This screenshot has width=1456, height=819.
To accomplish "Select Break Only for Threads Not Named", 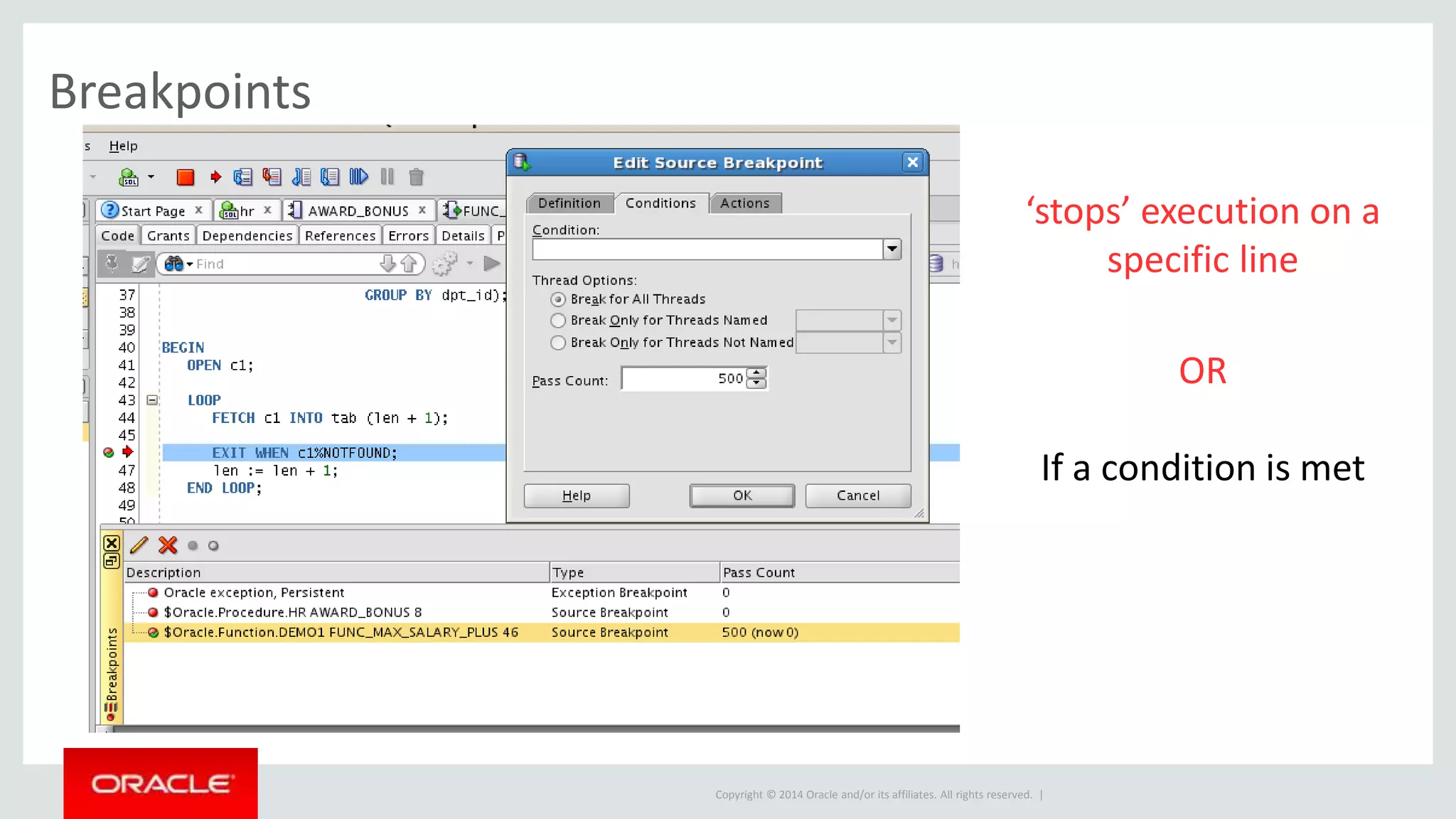I will click(x=558, y=343).
